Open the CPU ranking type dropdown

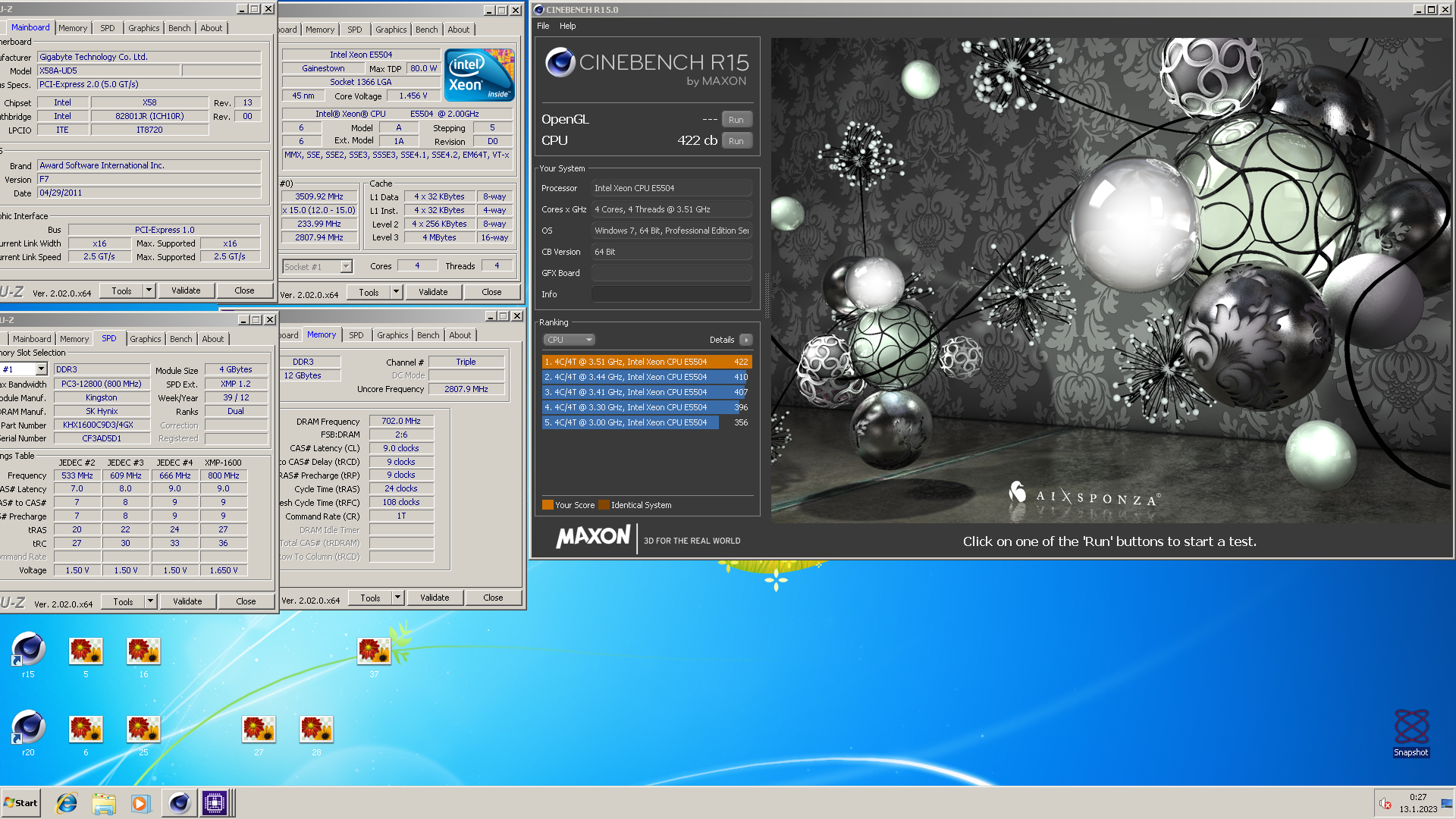(569, 340)
